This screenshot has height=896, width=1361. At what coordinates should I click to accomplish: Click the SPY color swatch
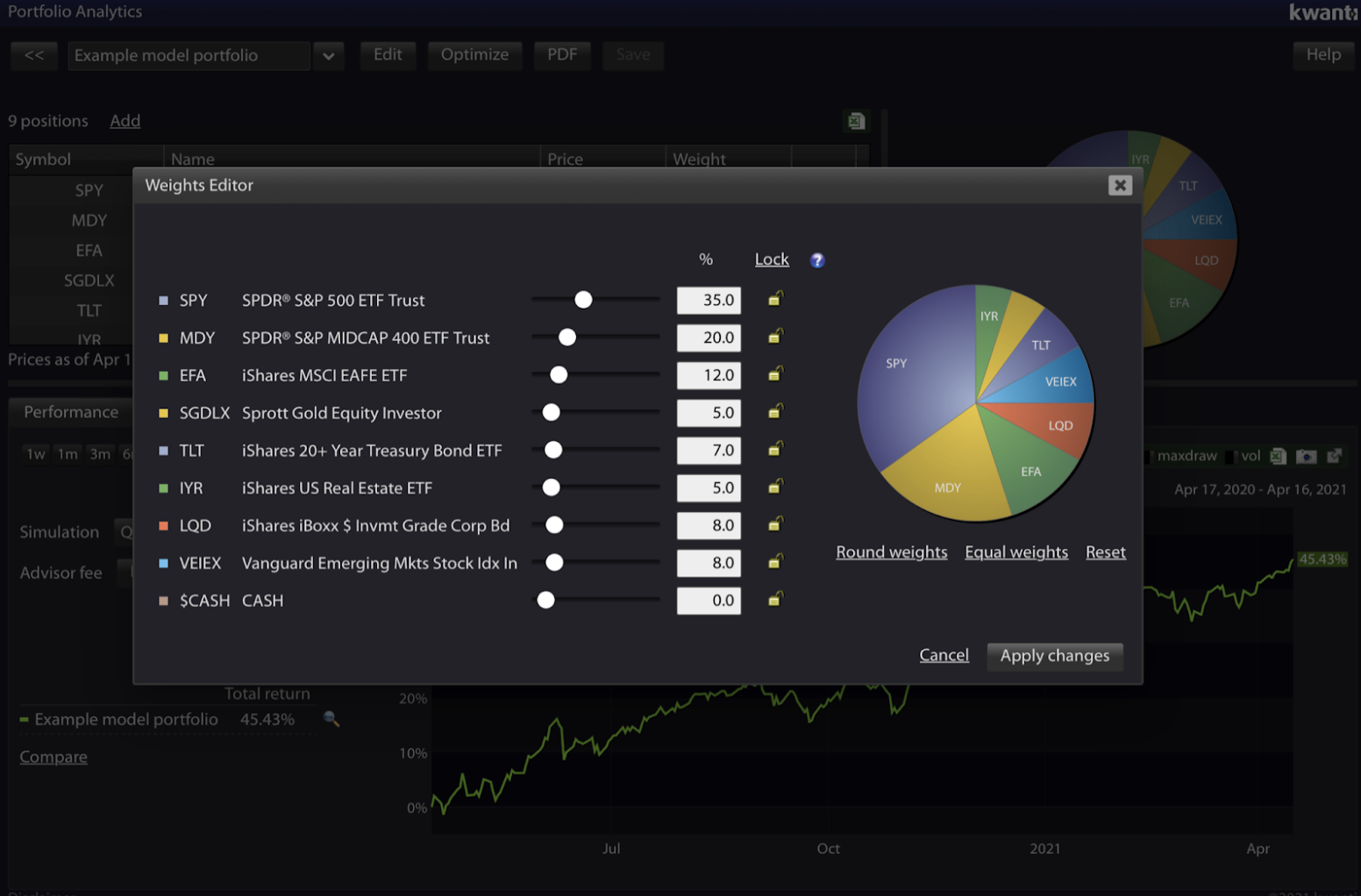163,300
